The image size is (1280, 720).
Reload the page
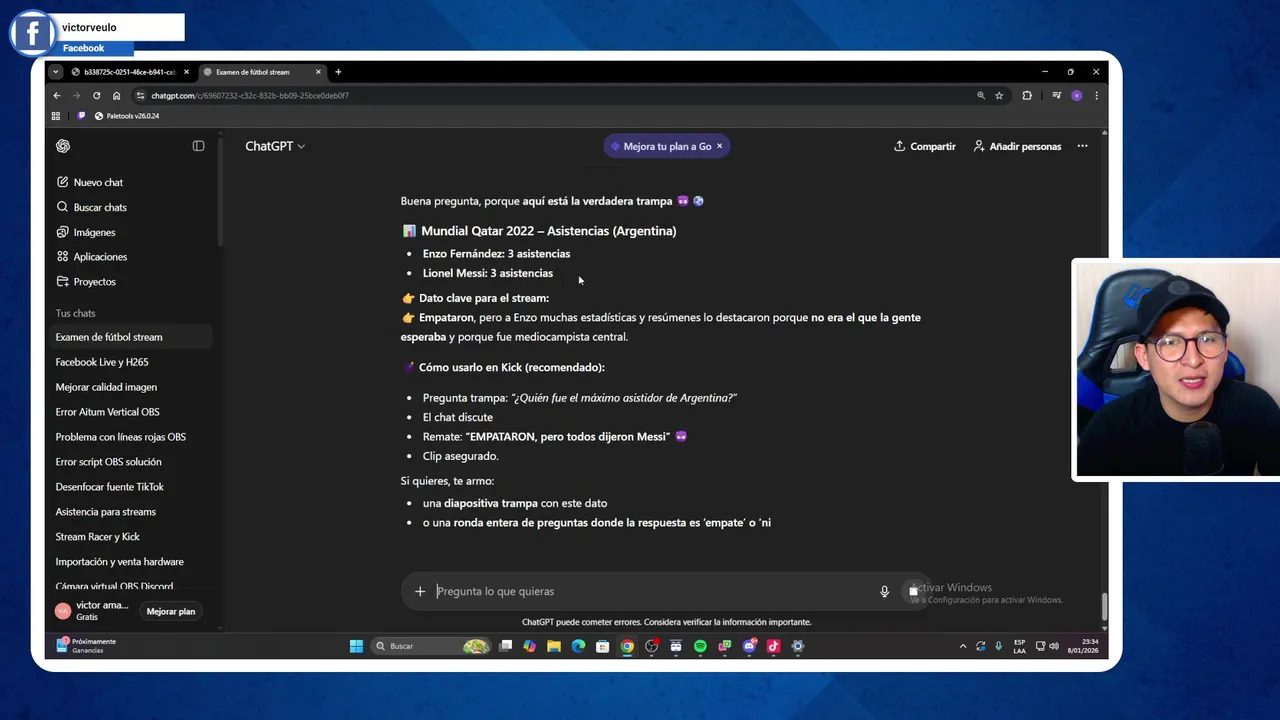point(96,96)
